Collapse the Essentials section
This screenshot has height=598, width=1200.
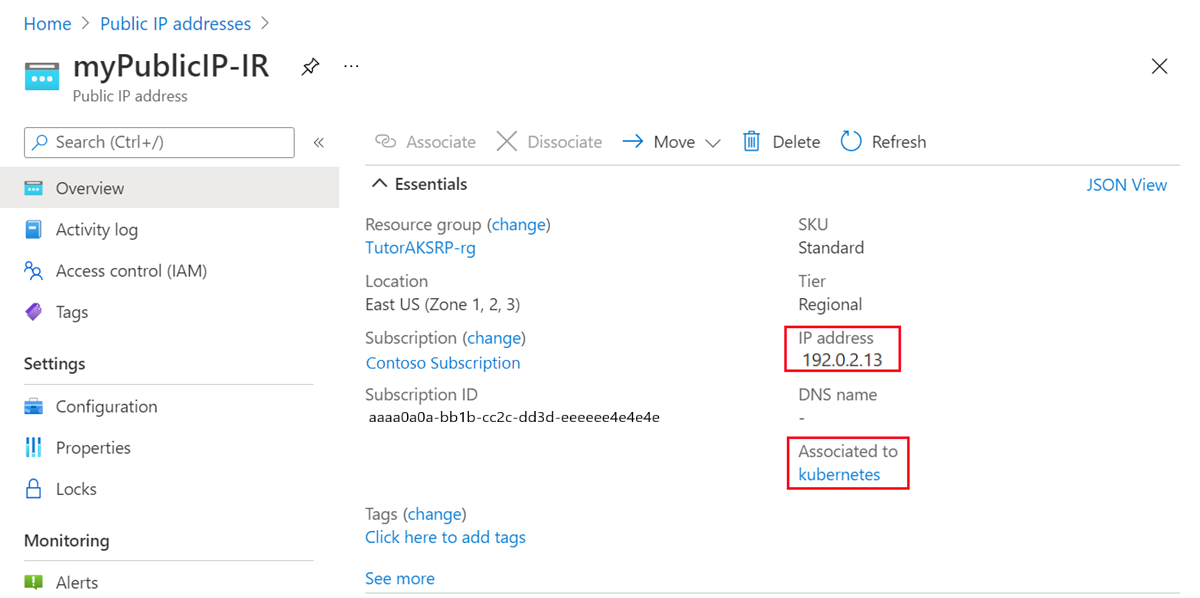(x=380, y=184)
